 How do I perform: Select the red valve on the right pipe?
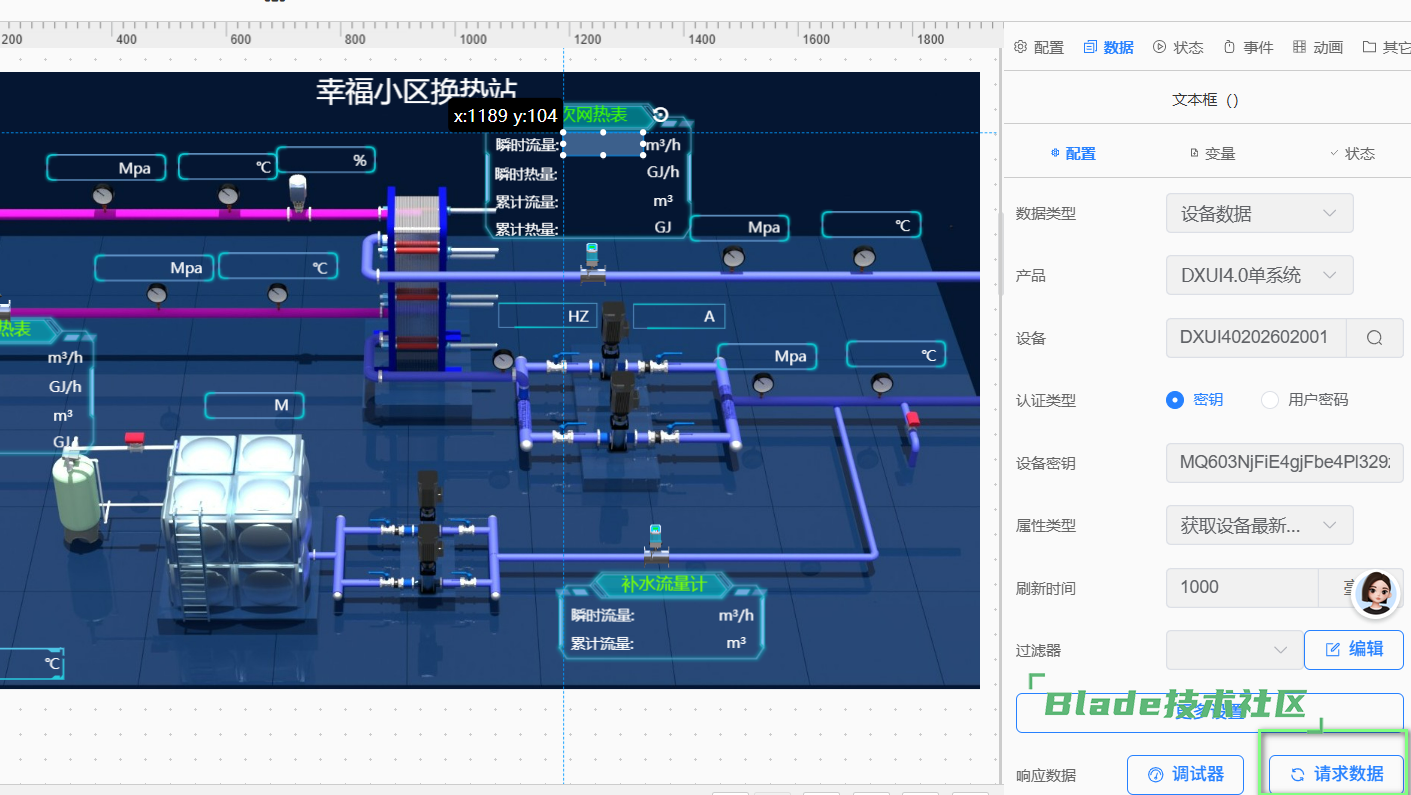coord(911,417)
